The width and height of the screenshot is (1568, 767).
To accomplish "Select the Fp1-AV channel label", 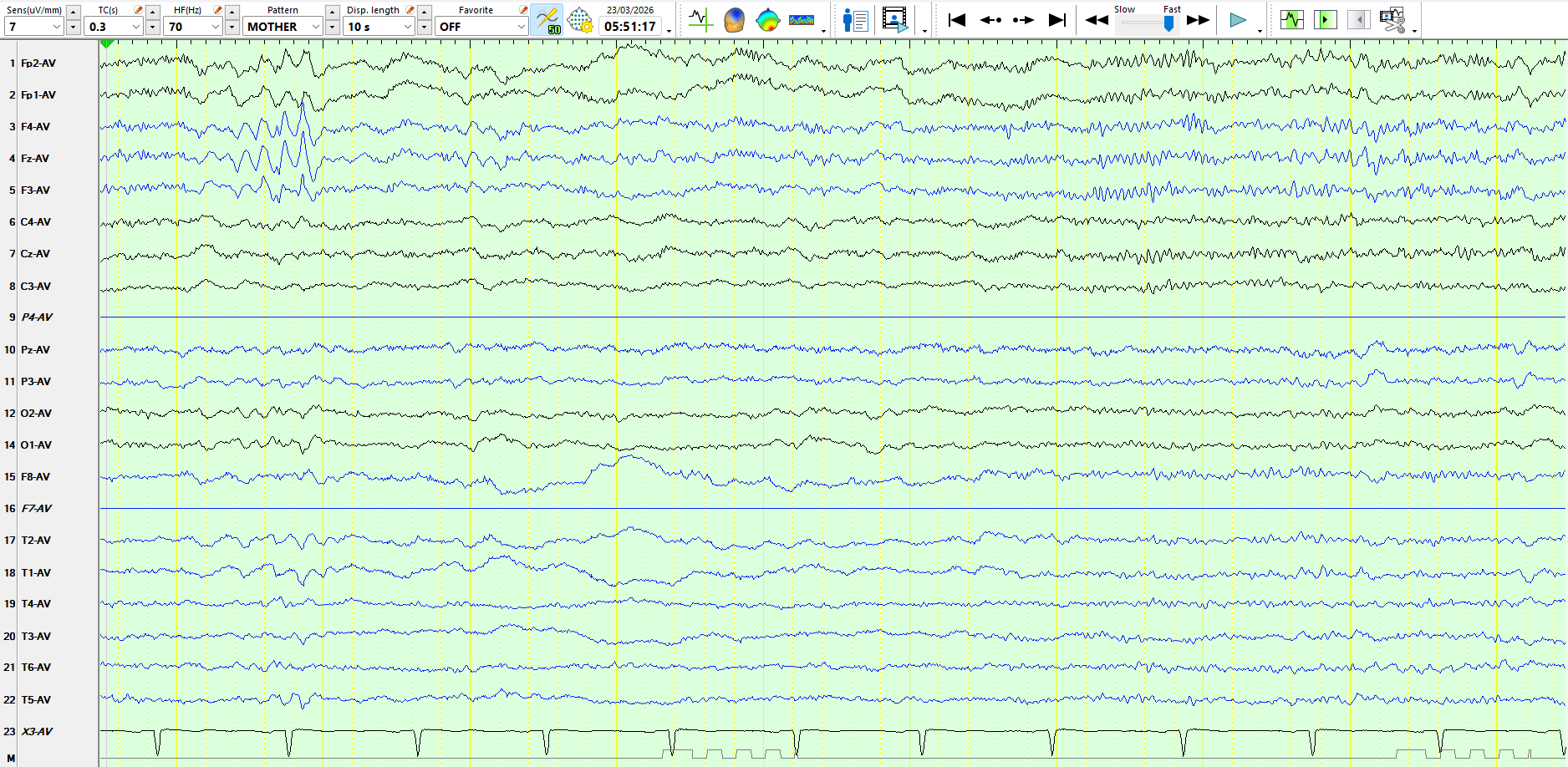I will [x=38, y=94].
